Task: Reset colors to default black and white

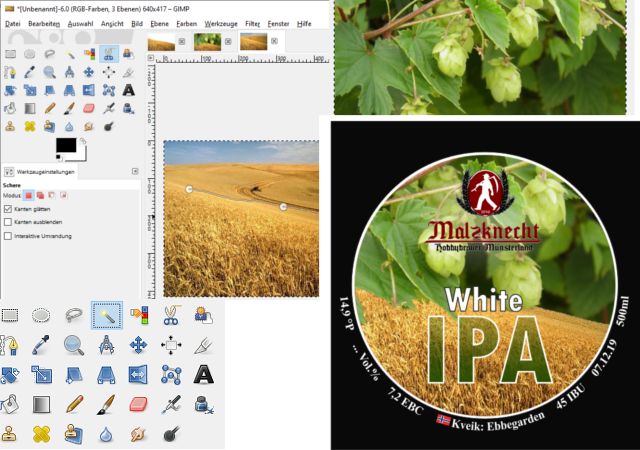Action: (59, 157)
